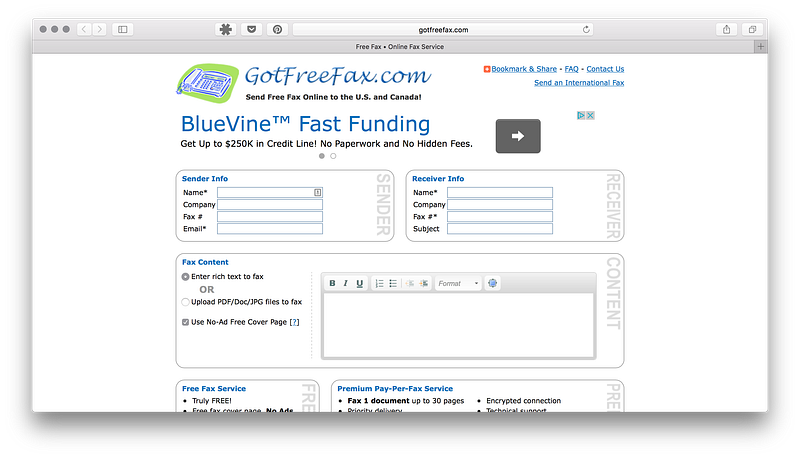Viewport: 800px width, 458px height.
Task: Increase indent in editor
Action: click(x=423, y=283)
